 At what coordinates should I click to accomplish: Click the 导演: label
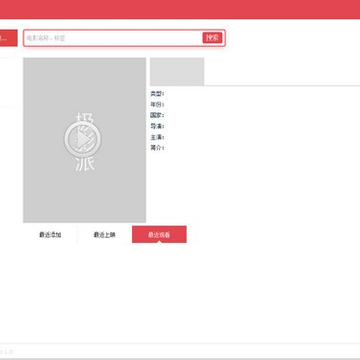point(157,126)
